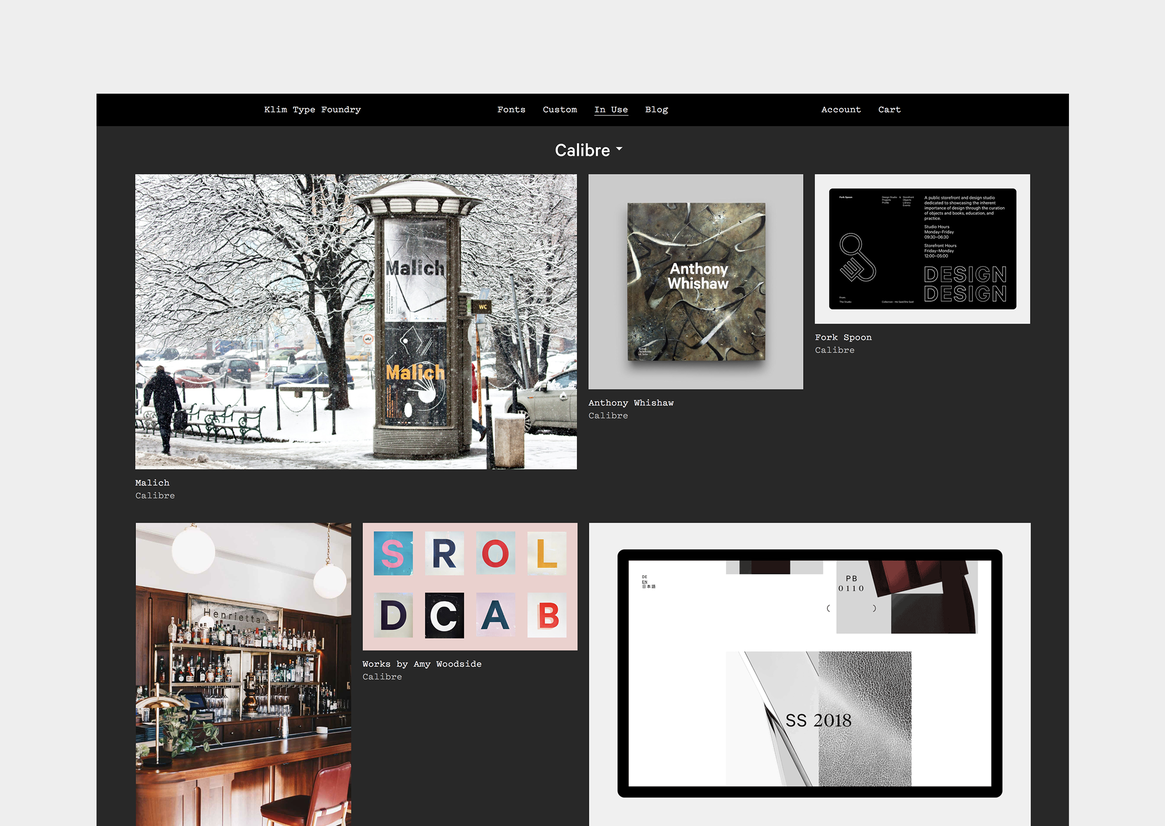Screen dimensions: 1165x826
Task: Click the Malich project title
Action: pyautogui.click(x=152, y=483)
